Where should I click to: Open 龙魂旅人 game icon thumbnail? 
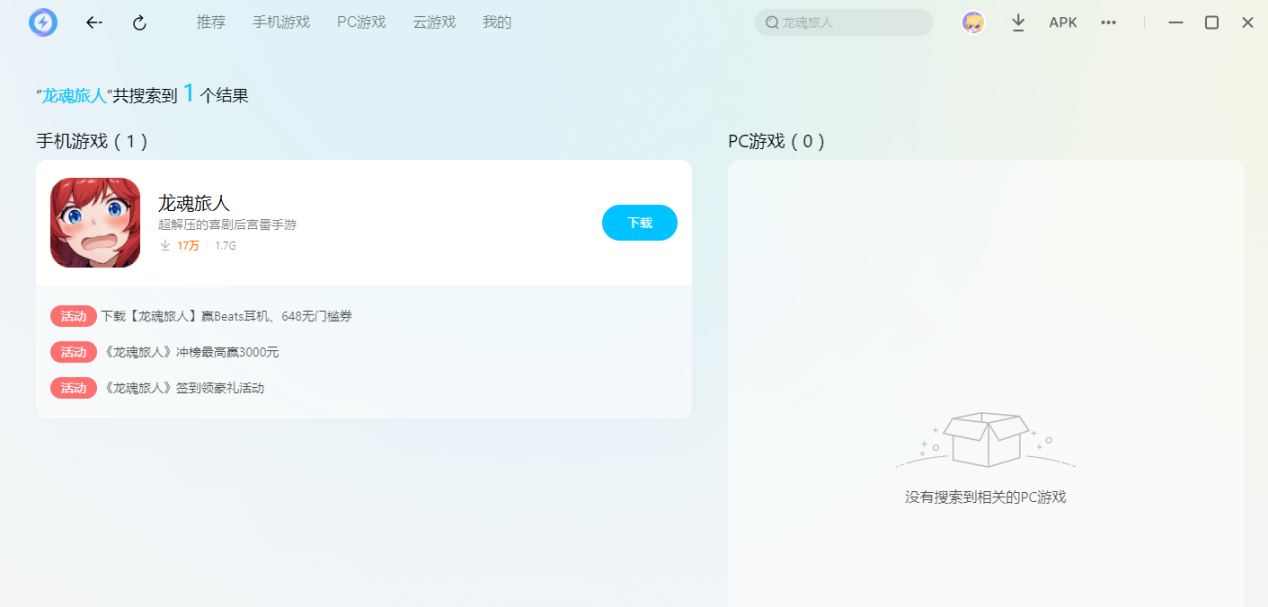(x=95, y=223)
